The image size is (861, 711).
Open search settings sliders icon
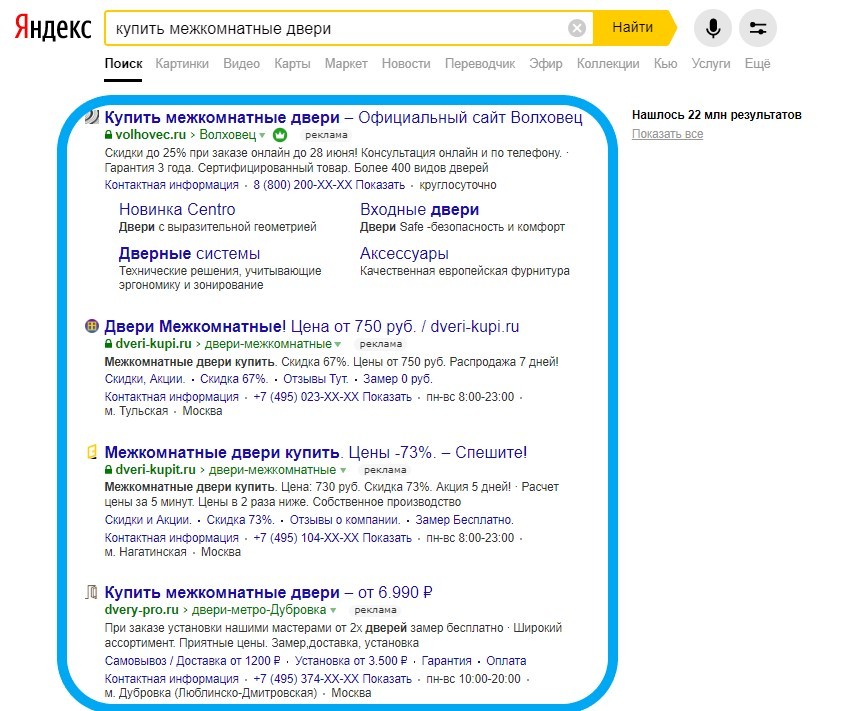coord(758,28)
